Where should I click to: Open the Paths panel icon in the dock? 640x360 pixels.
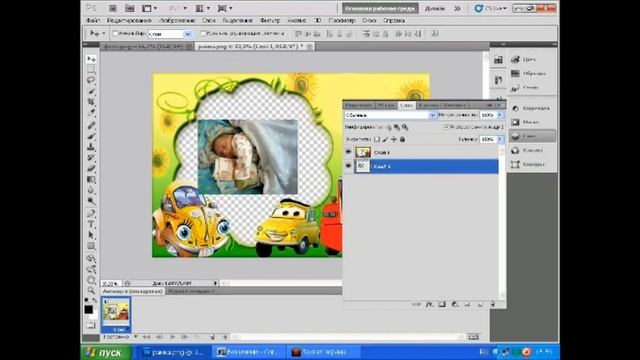coord(516,164)
